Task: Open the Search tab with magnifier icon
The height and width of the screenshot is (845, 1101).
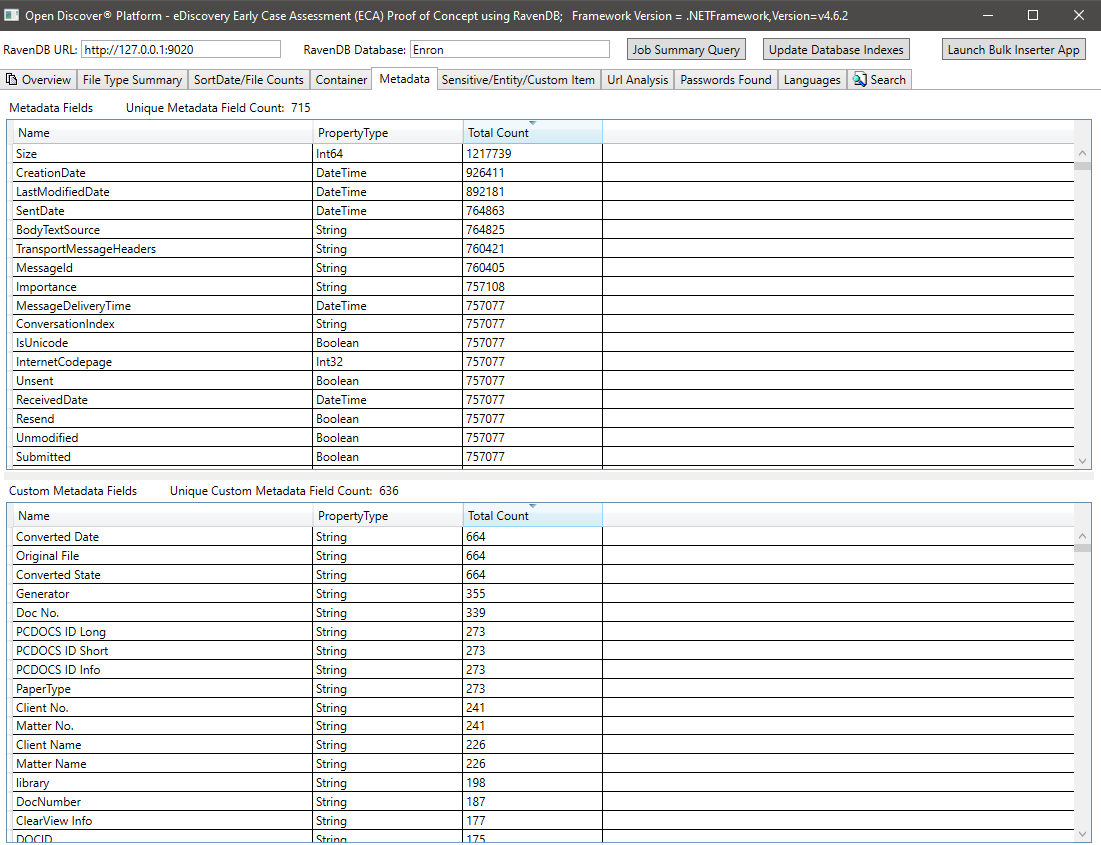Action: pos(879,80)
